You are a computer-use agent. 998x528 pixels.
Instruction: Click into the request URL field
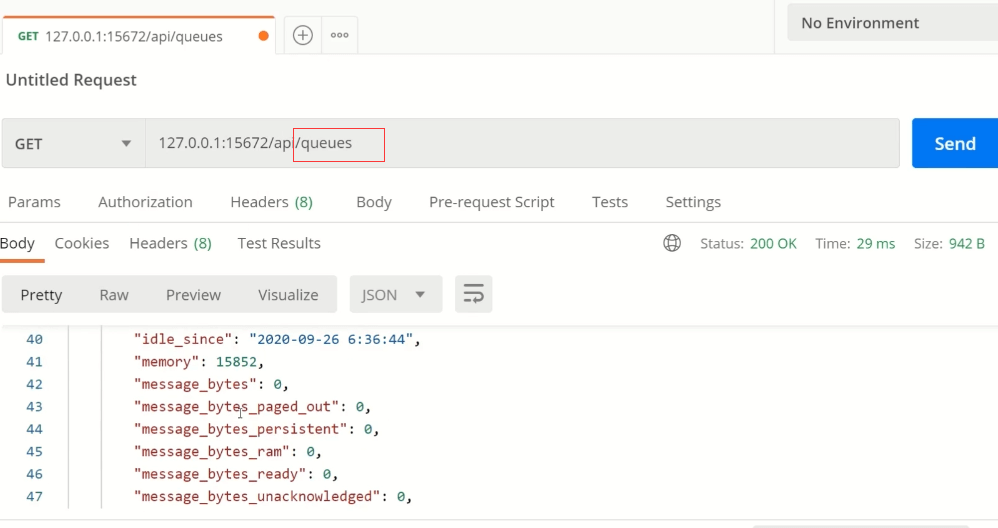tap(522, 143)
